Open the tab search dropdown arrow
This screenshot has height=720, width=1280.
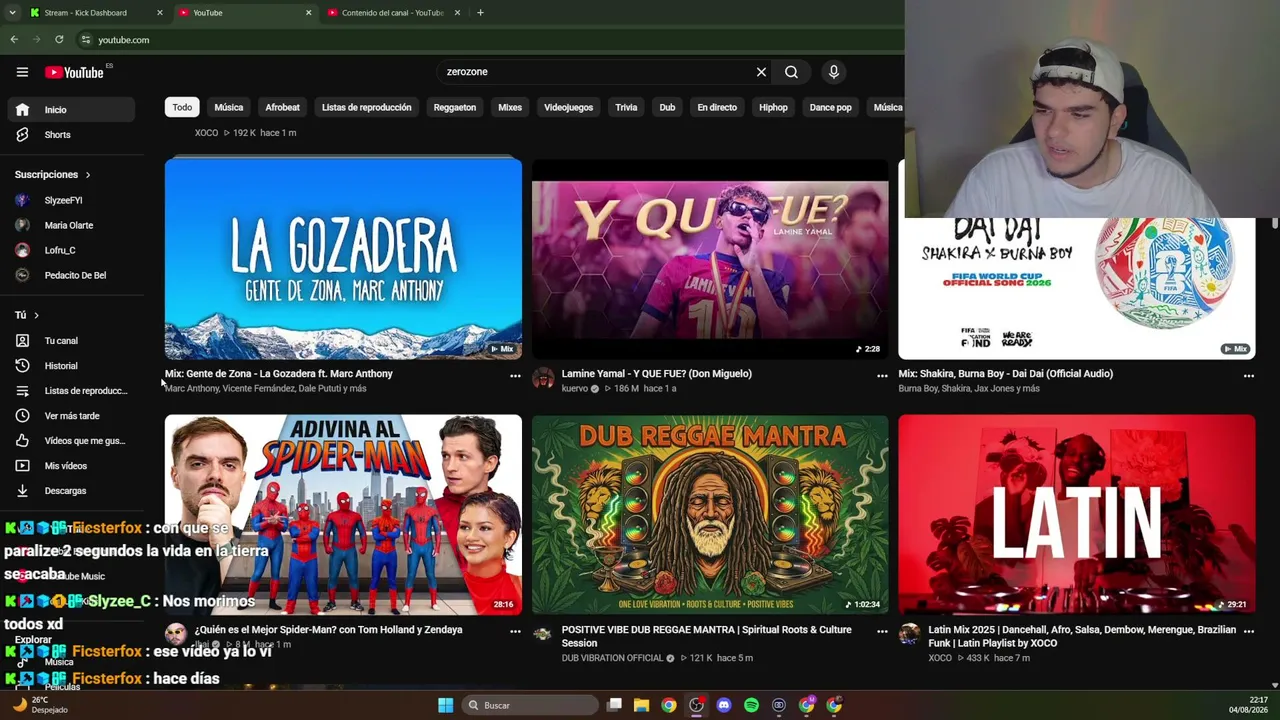coord(12,13)
